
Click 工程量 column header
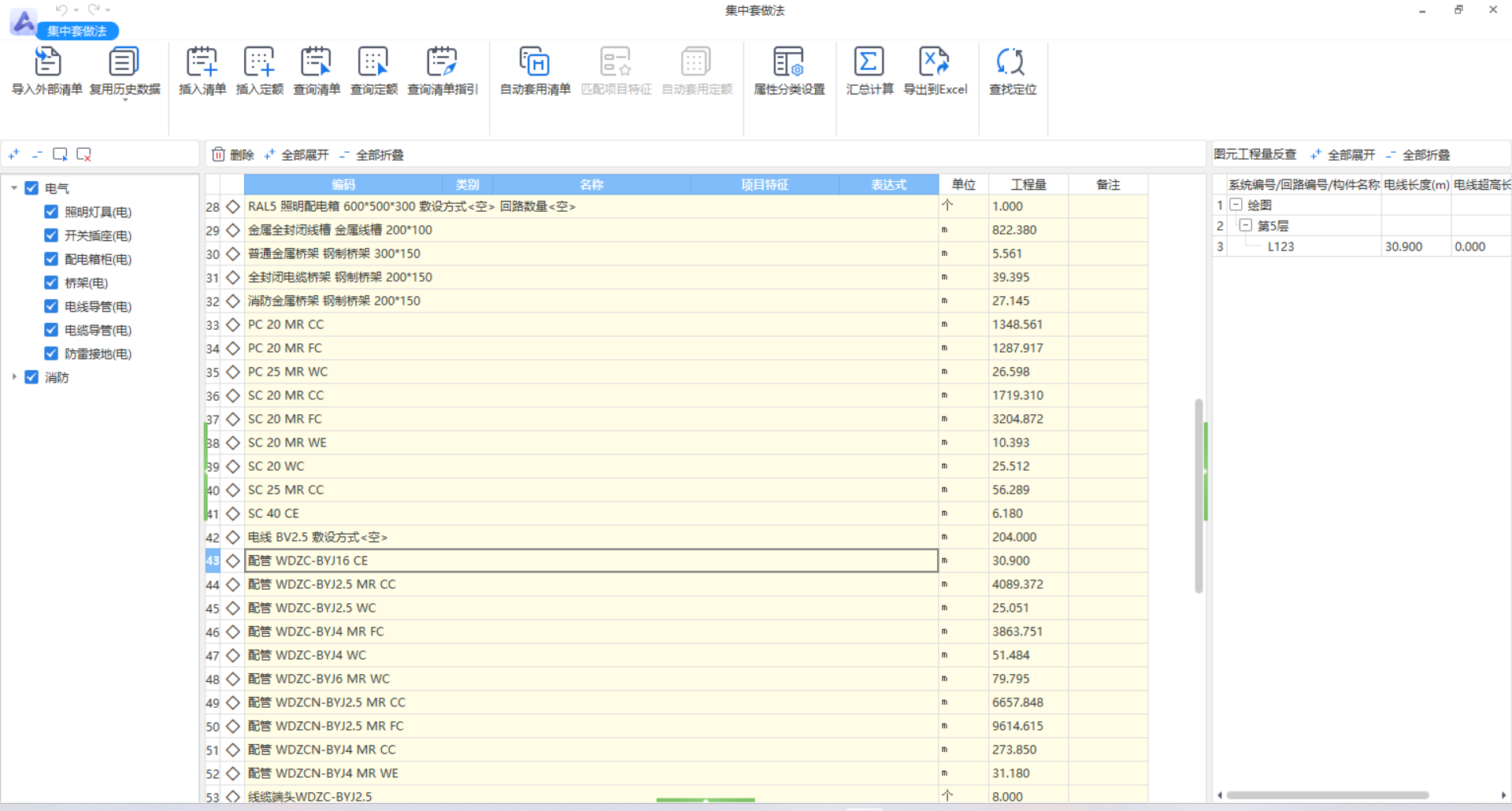pyautogui.click(x=1028, y=184)
